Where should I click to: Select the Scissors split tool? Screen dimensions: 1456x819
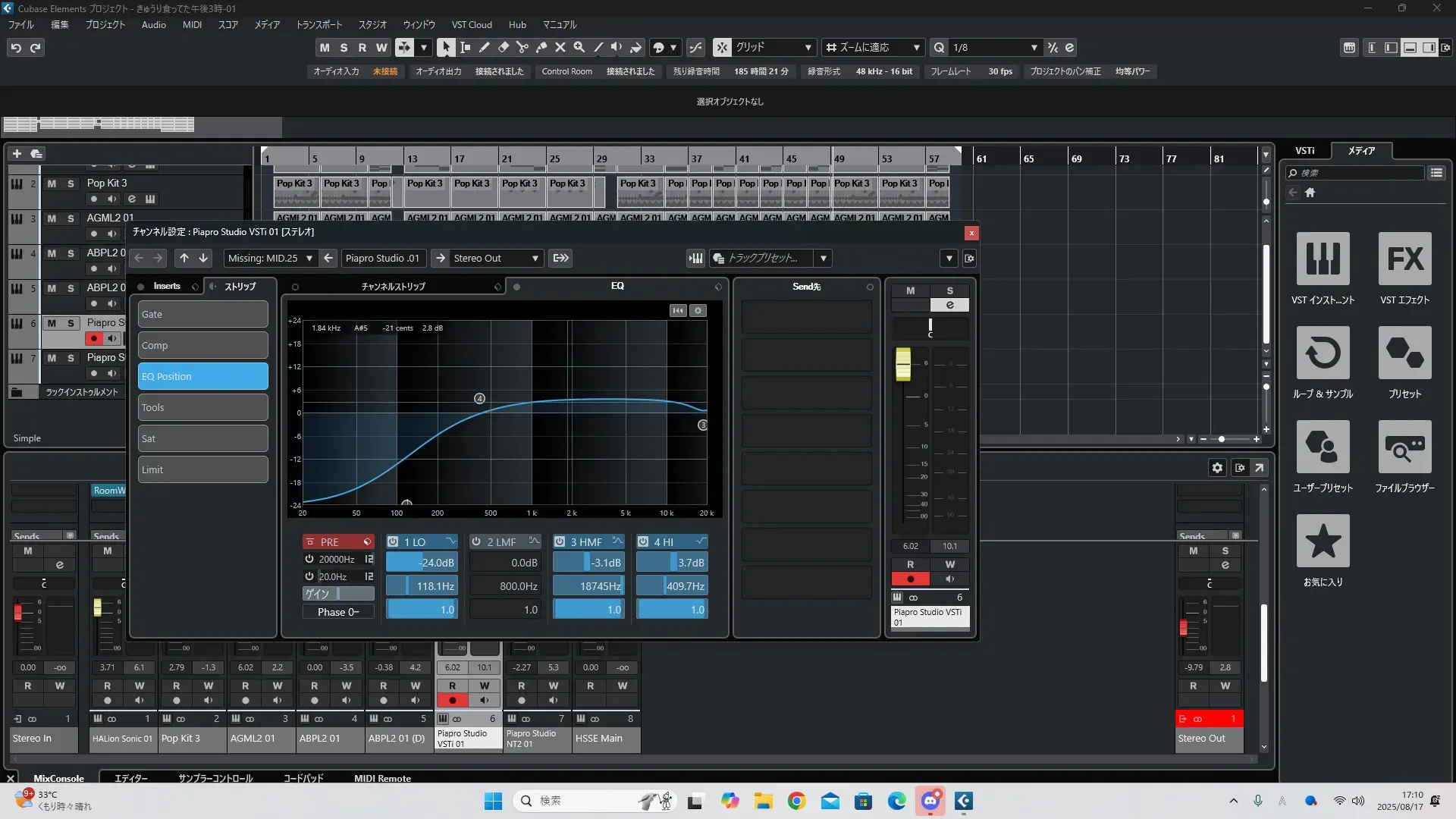522,48
